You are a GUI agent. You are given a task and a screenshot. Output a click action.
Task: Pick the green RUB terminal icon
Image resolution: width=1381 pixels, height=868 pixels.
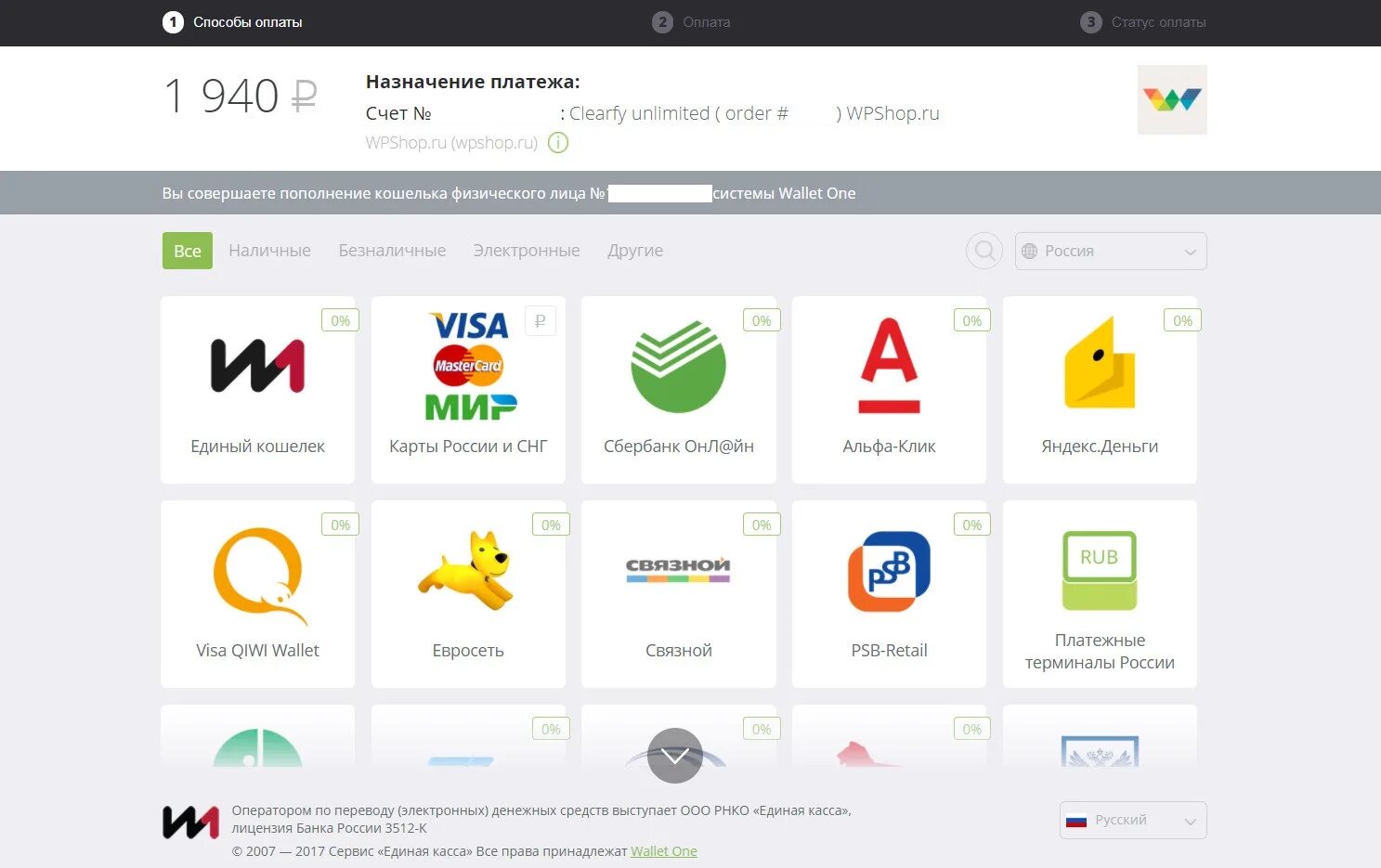coord(1100,570)
